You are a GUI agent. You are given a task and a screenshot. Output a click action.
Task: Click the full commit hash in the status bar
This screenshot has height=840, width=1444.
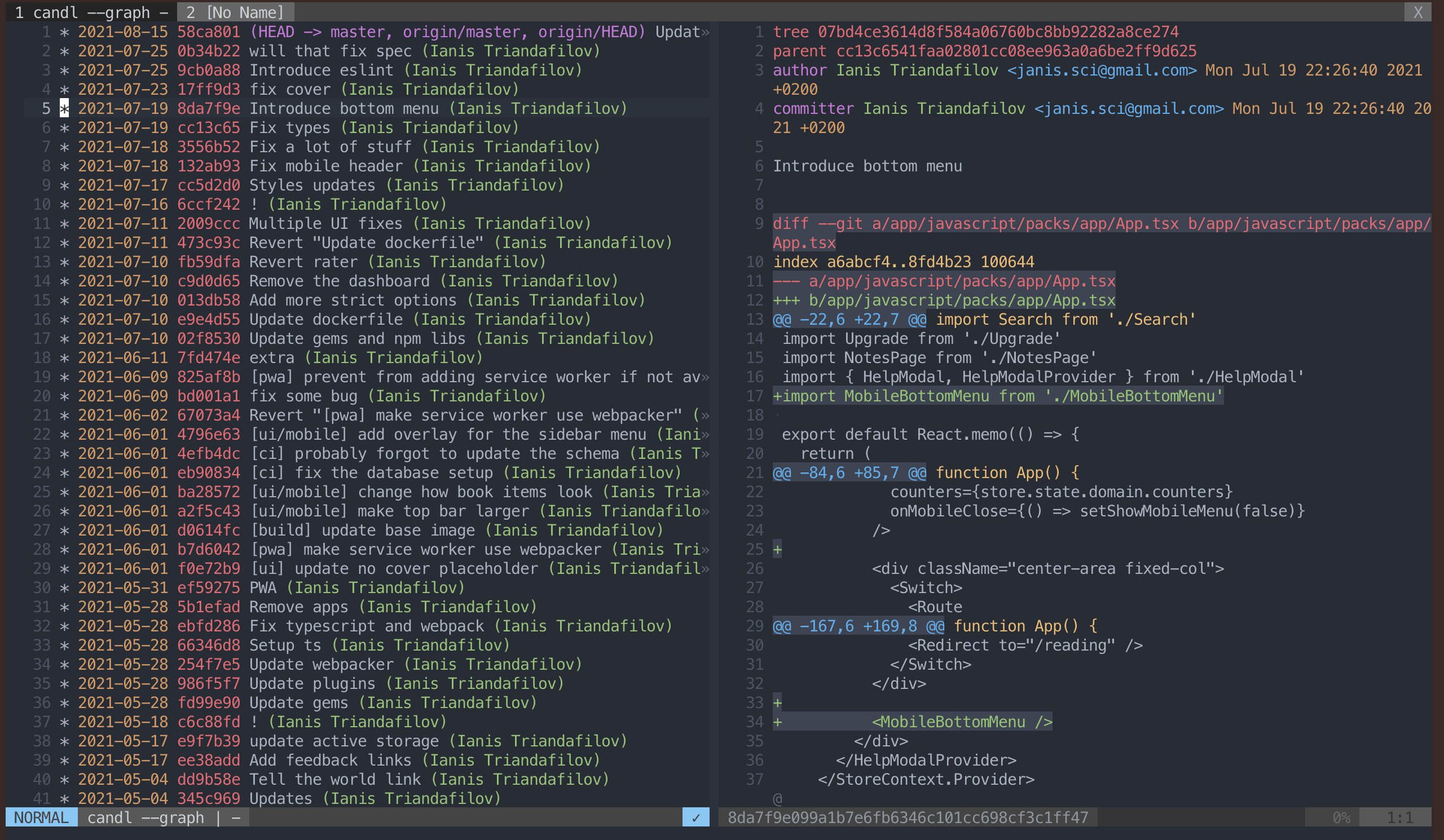click(908, 817)
